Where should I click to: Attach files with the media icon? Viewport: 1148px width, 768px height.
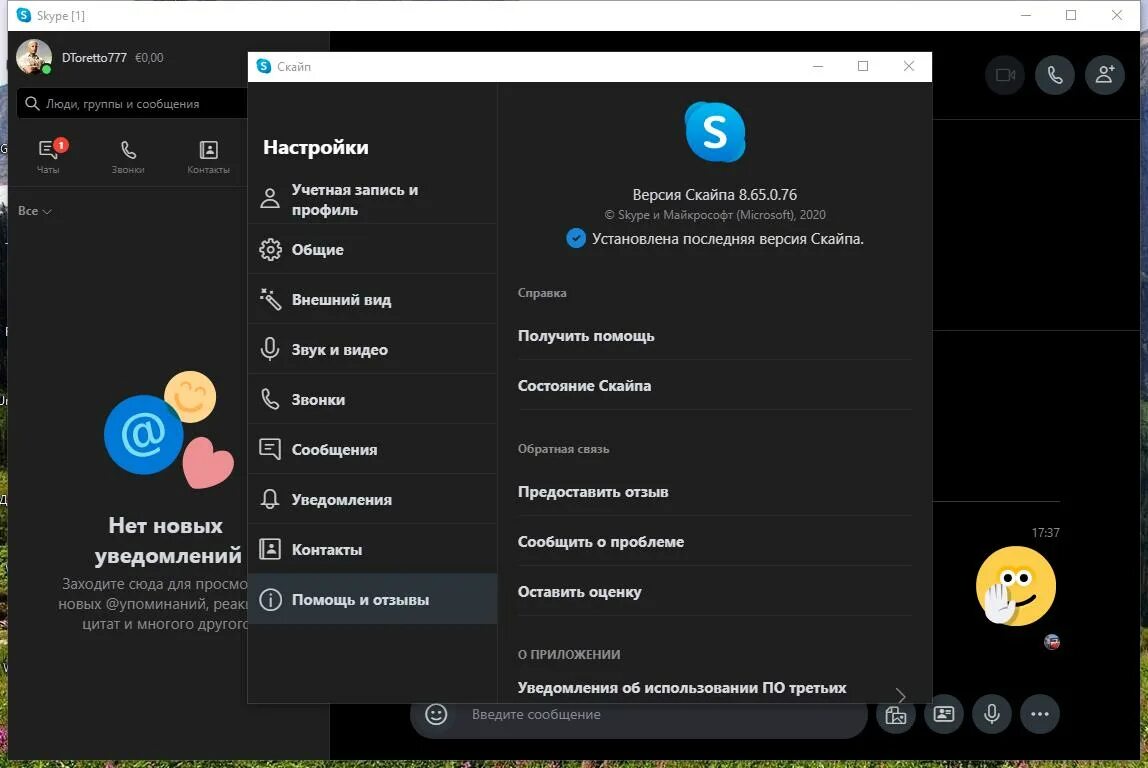(895, 714)
